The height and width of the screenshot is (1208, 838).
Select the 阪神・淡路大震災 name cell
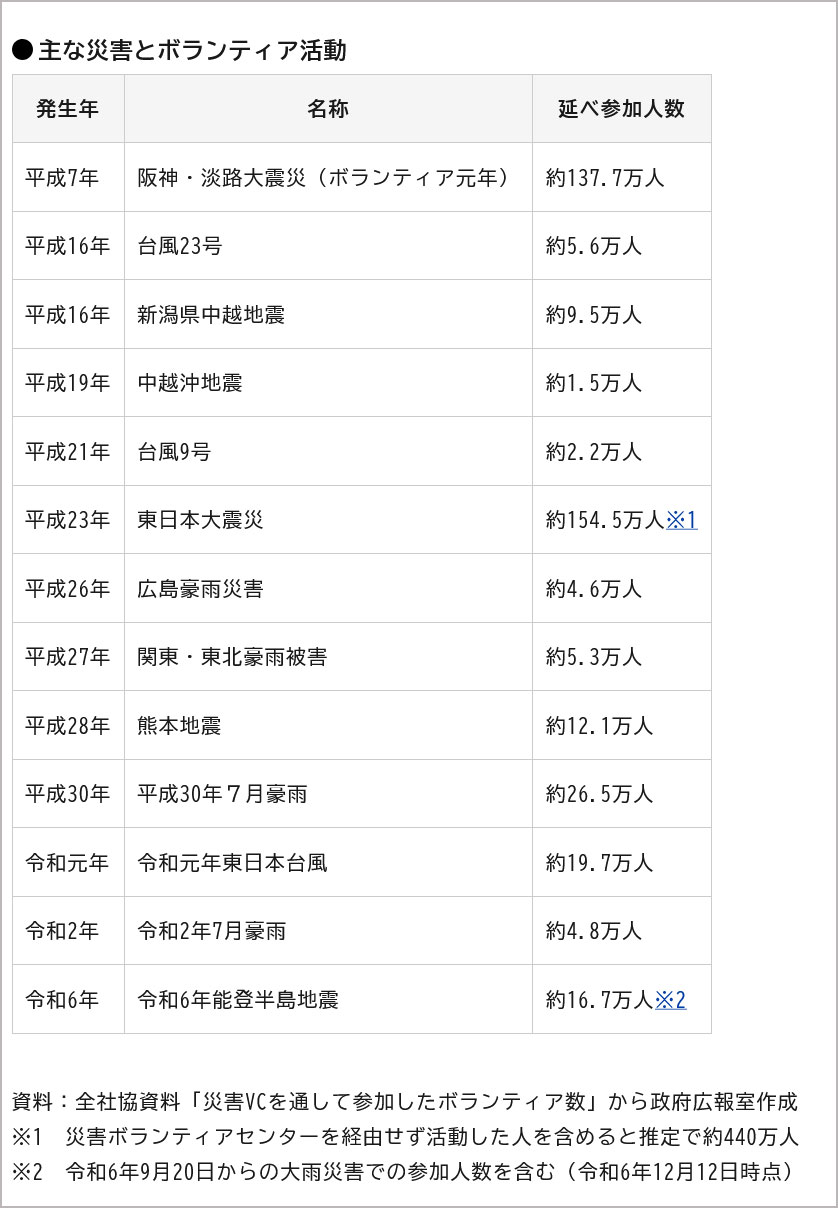[x=328, y=178]
